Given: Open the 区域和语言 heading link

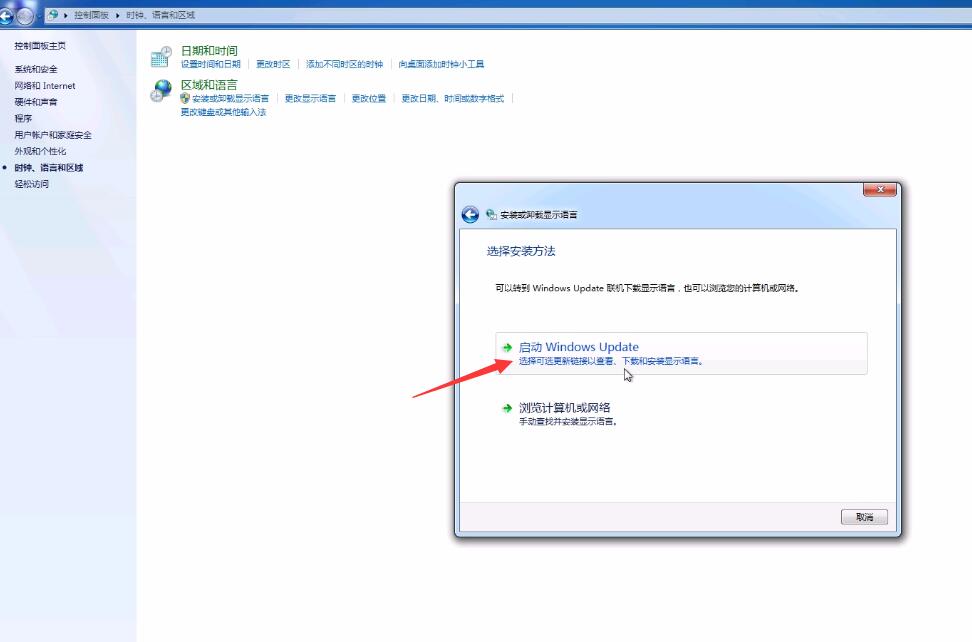Looking at the screenshot, I should pos(209,84).
